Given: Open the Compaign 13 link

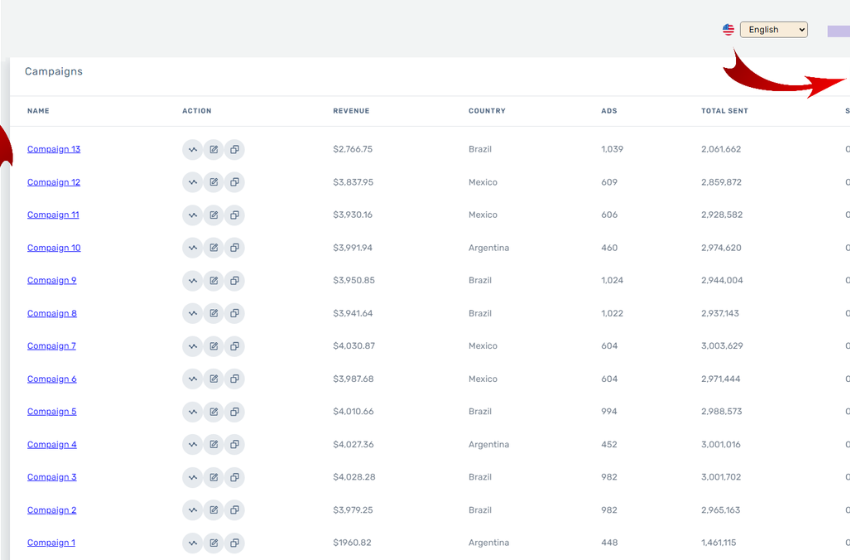Looking at the screenshot, I should (54, 149).
